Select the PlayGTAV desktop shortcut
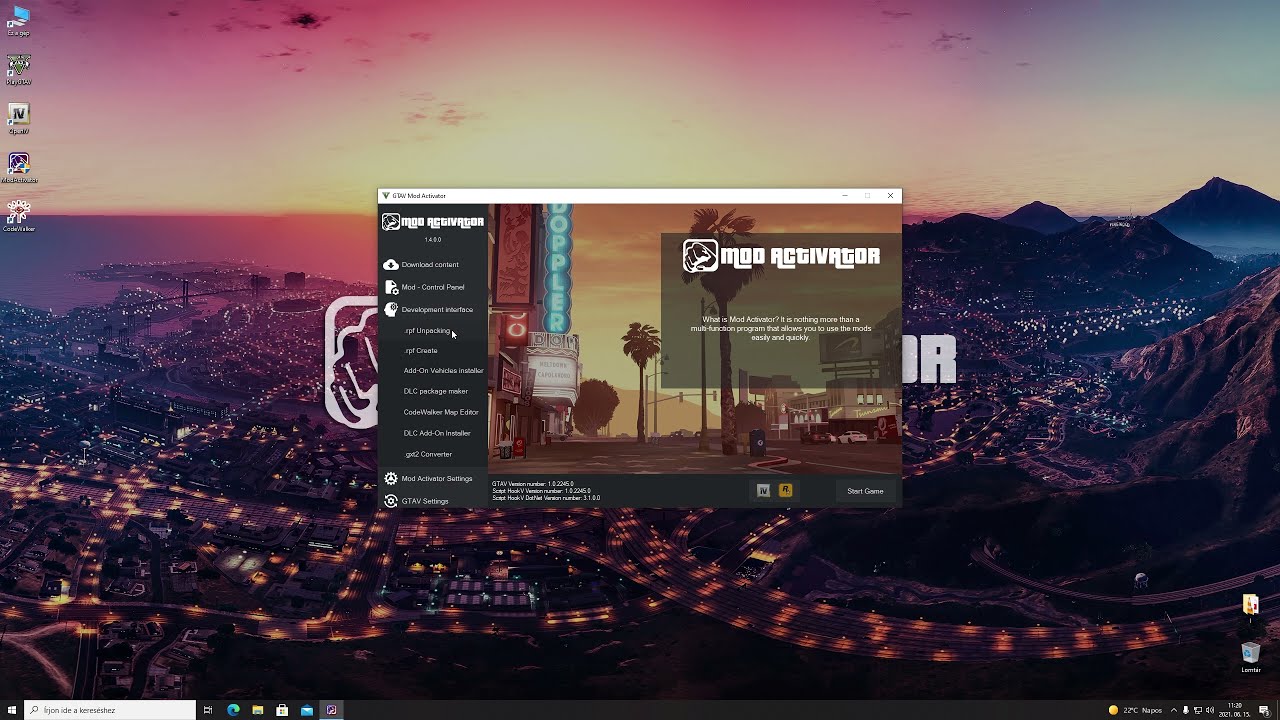The image size is (1280, 720). 18,70
